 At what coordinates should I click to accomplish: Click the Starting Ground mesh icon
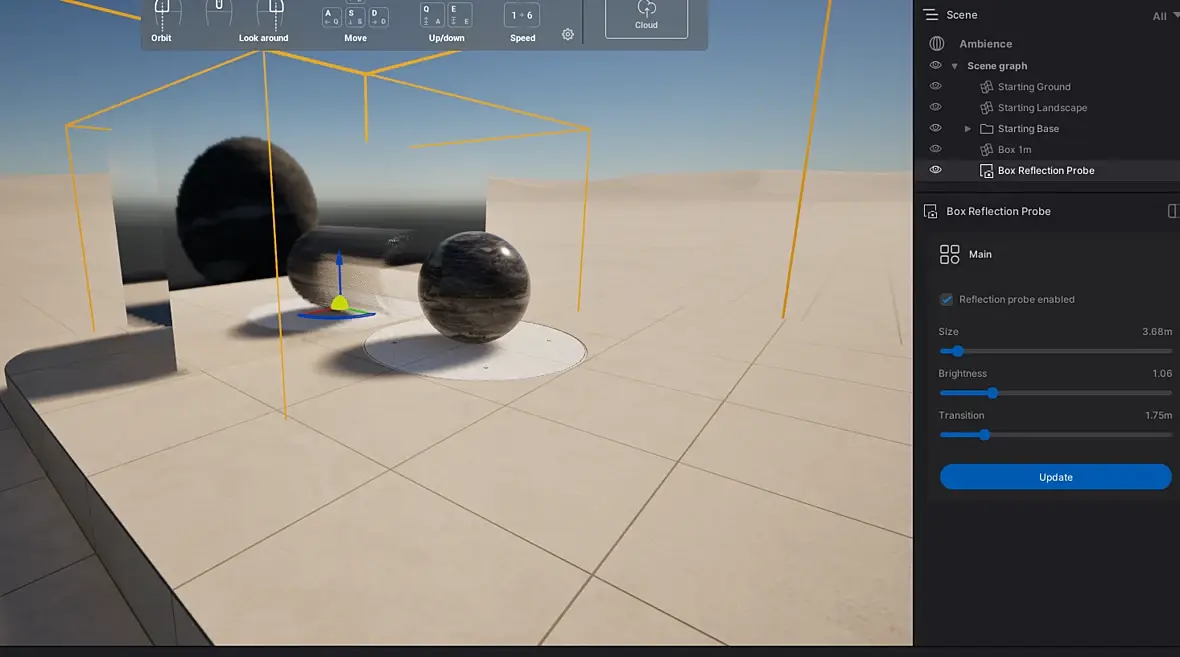pos(987,87)
